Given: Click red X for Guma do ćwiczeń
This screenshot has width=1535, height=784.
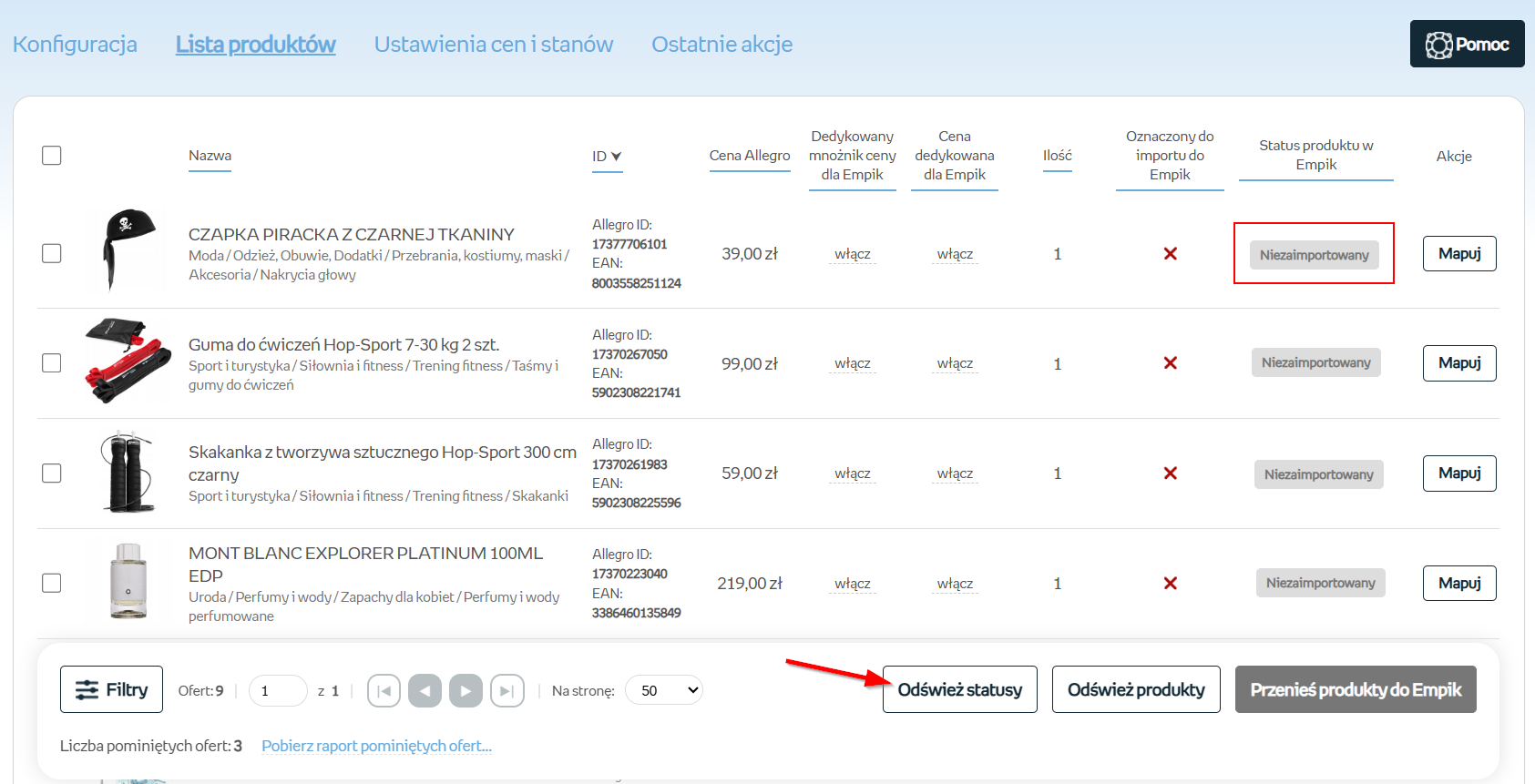Looking at the screenshot, I should point(1170,363).
